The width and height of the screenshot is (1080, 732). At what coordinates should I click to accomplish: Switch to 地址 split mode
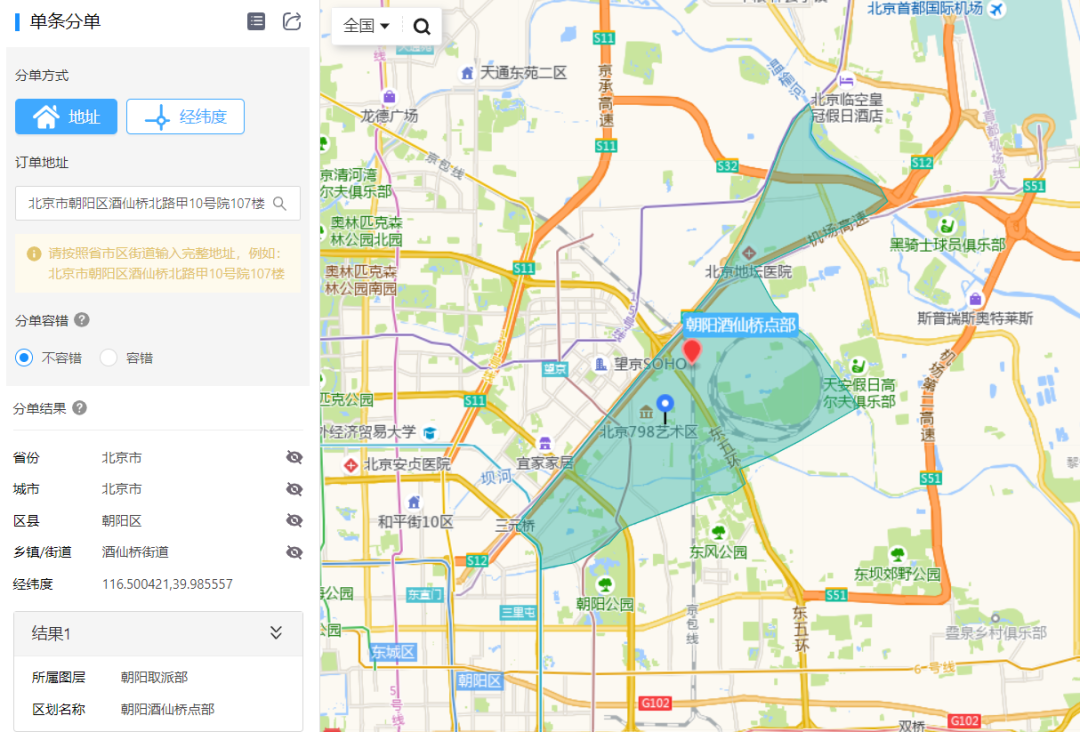[x=65, y=117]
